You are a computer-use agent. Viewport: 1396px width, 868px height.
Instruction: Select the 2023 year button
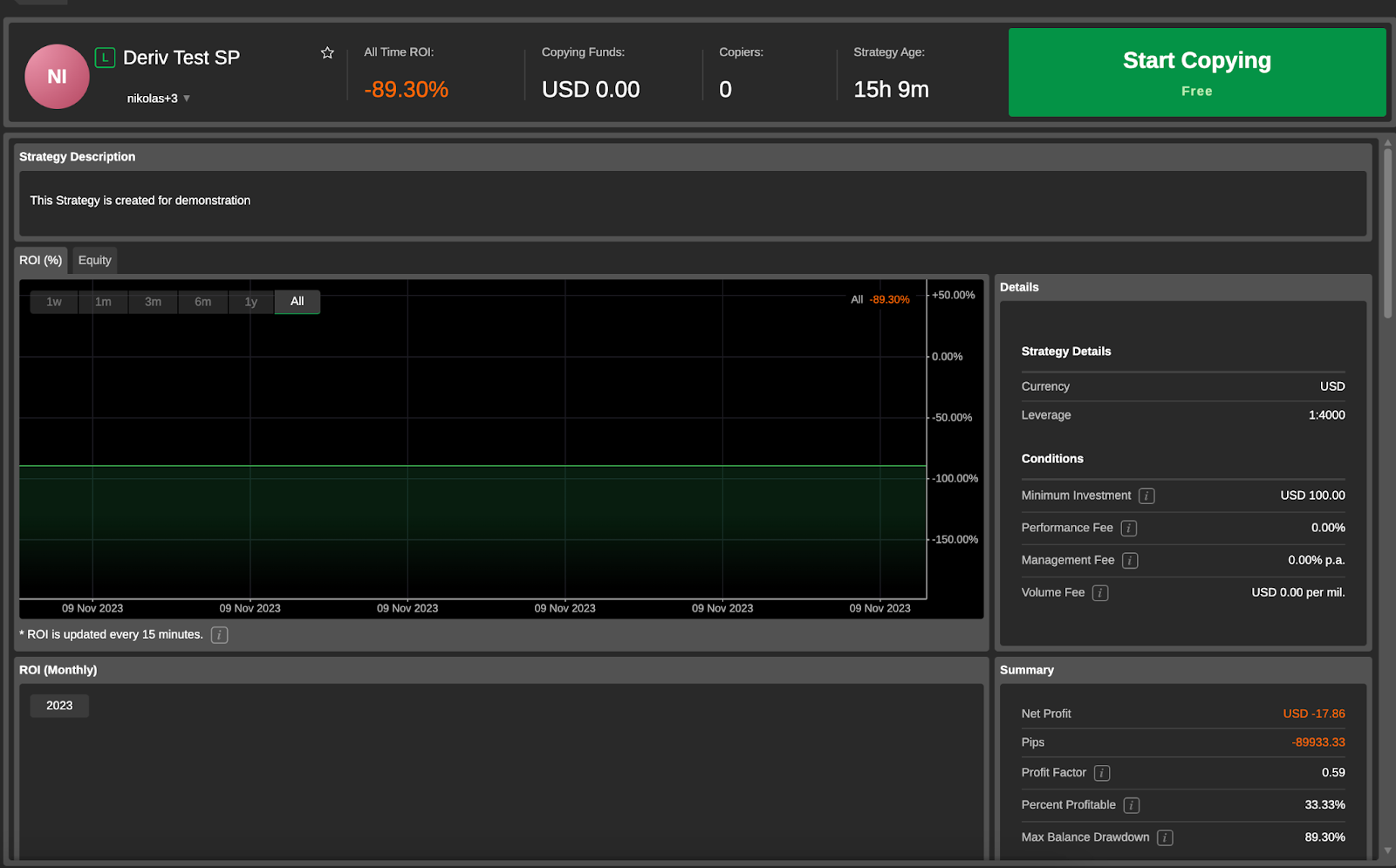[x=59, y=706]
